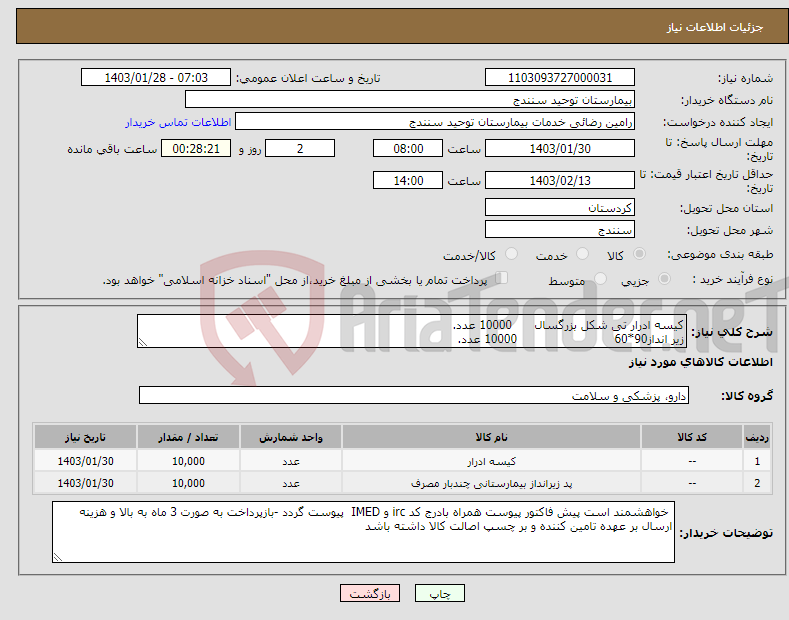Click the شماره نیاز label
The width and height of the screenshot is (789, 620).
tap(745, 78)
